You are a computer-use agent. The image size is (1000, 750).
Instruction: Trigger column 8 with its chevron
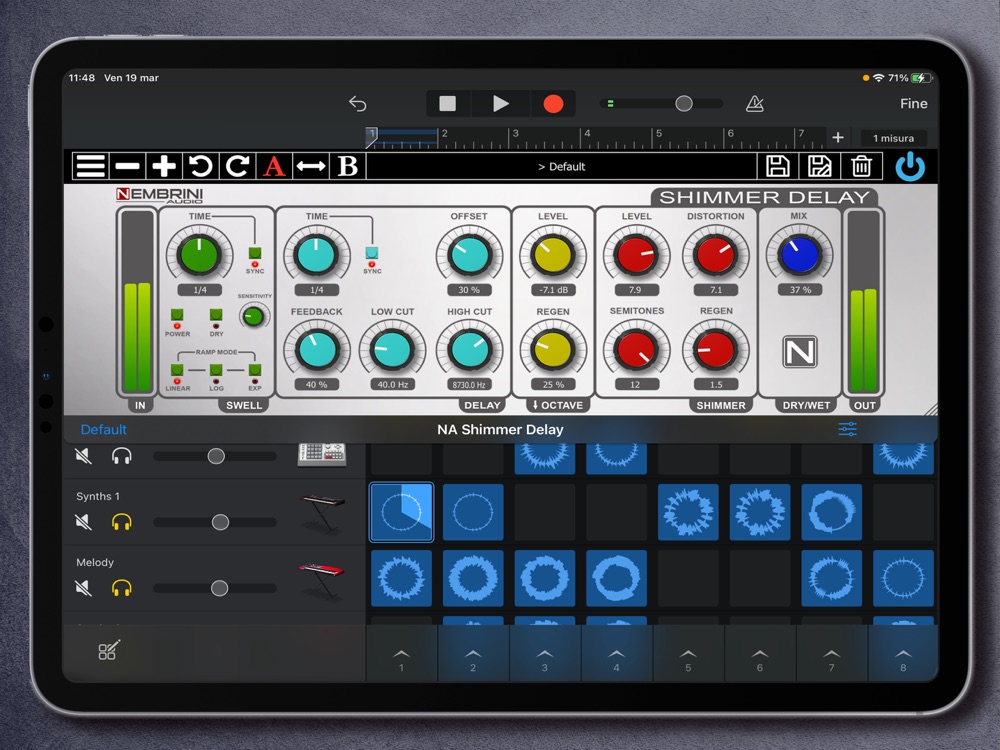coord(903,655)
